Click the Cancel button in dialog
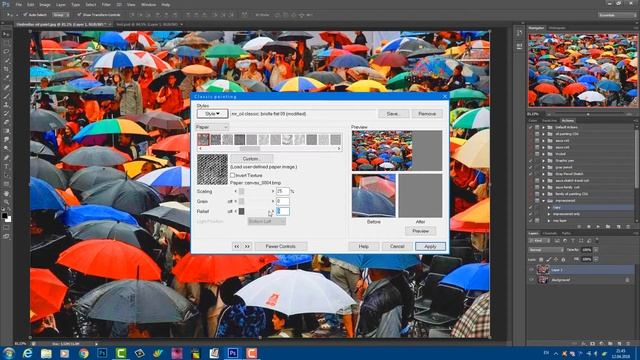This screenshot has height=360, width=640. [397, 246]
